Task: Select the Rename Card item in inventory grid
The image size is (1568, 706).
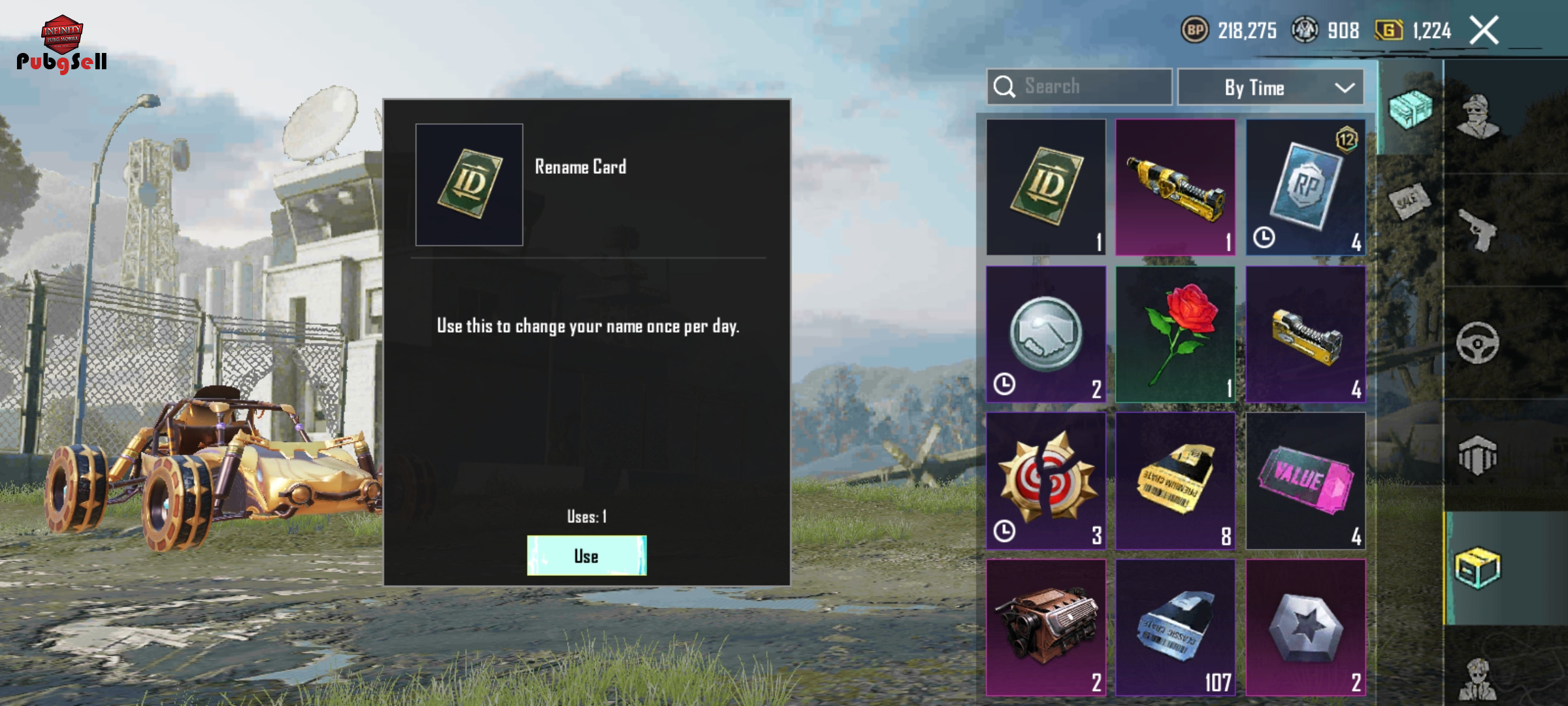Action: 1046,187
